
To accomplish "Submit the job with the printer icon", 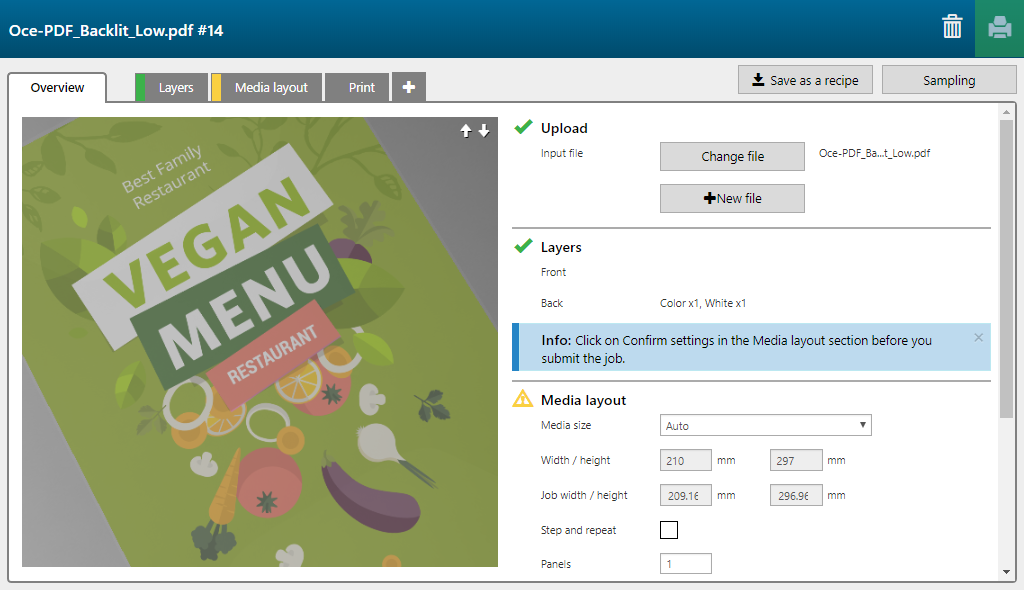I will (x=999, y=28).
